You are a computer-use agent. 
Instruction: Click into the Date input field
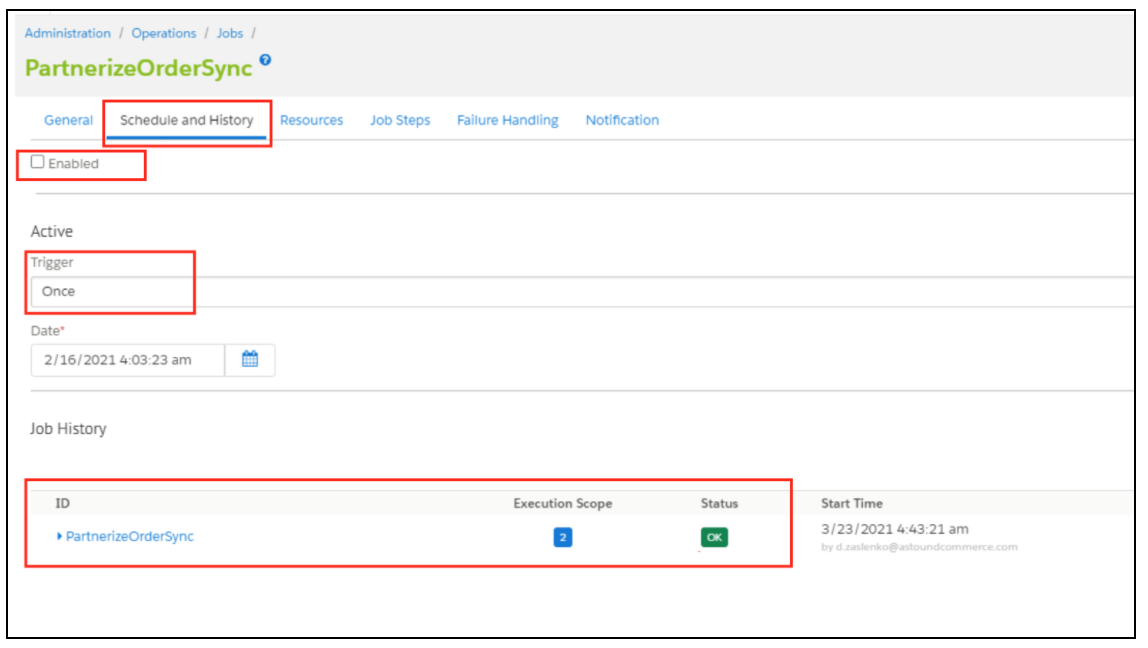pos(127,360)
